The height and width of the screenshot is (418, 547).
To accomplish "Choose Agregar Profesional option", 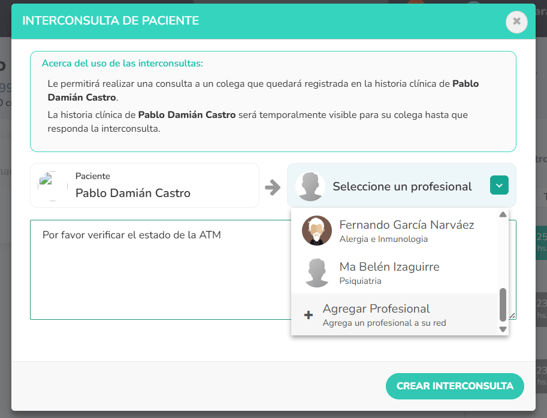I will click(395, 315).
